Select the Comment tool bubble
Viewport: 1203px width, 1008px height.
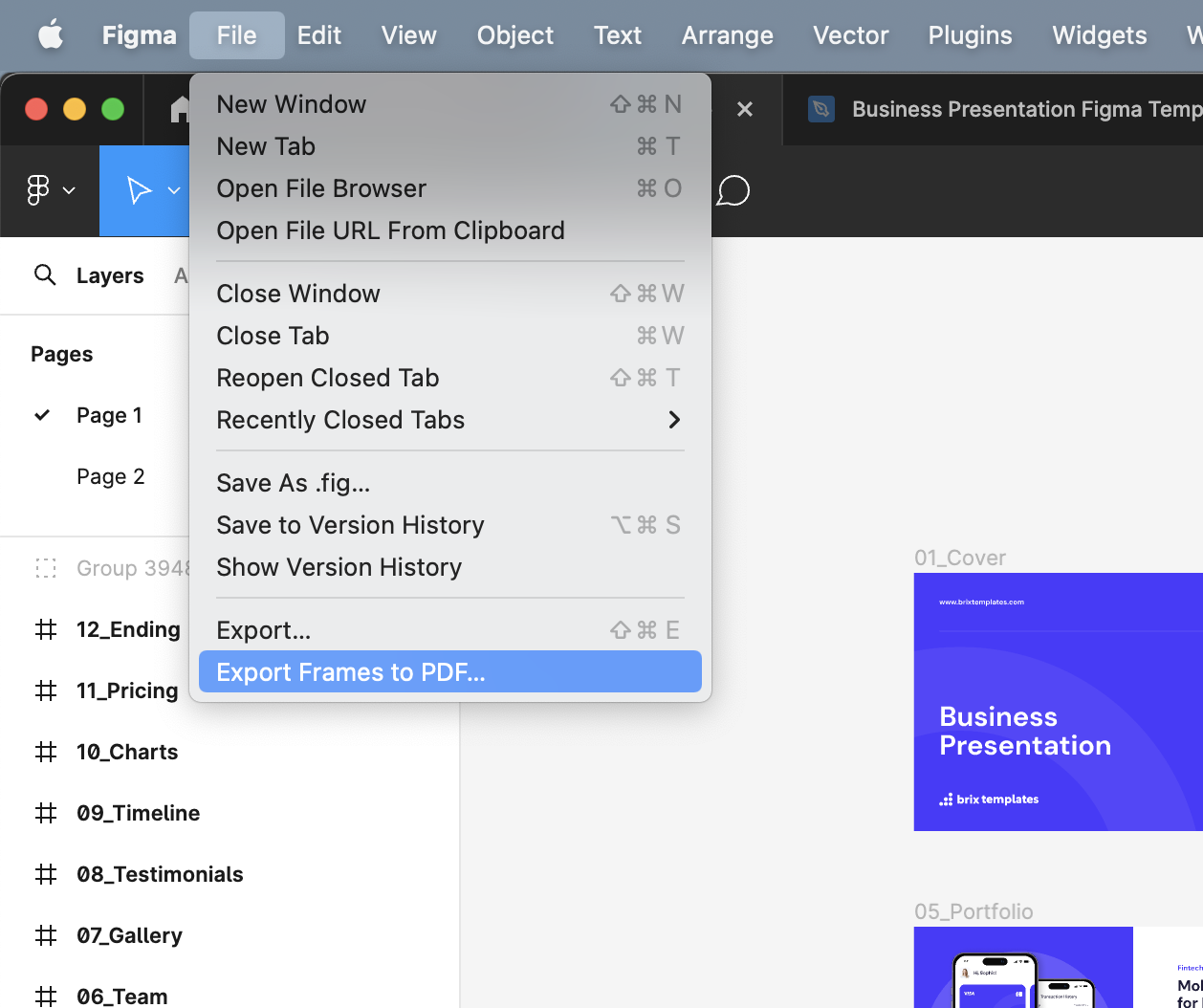point(733,190)
